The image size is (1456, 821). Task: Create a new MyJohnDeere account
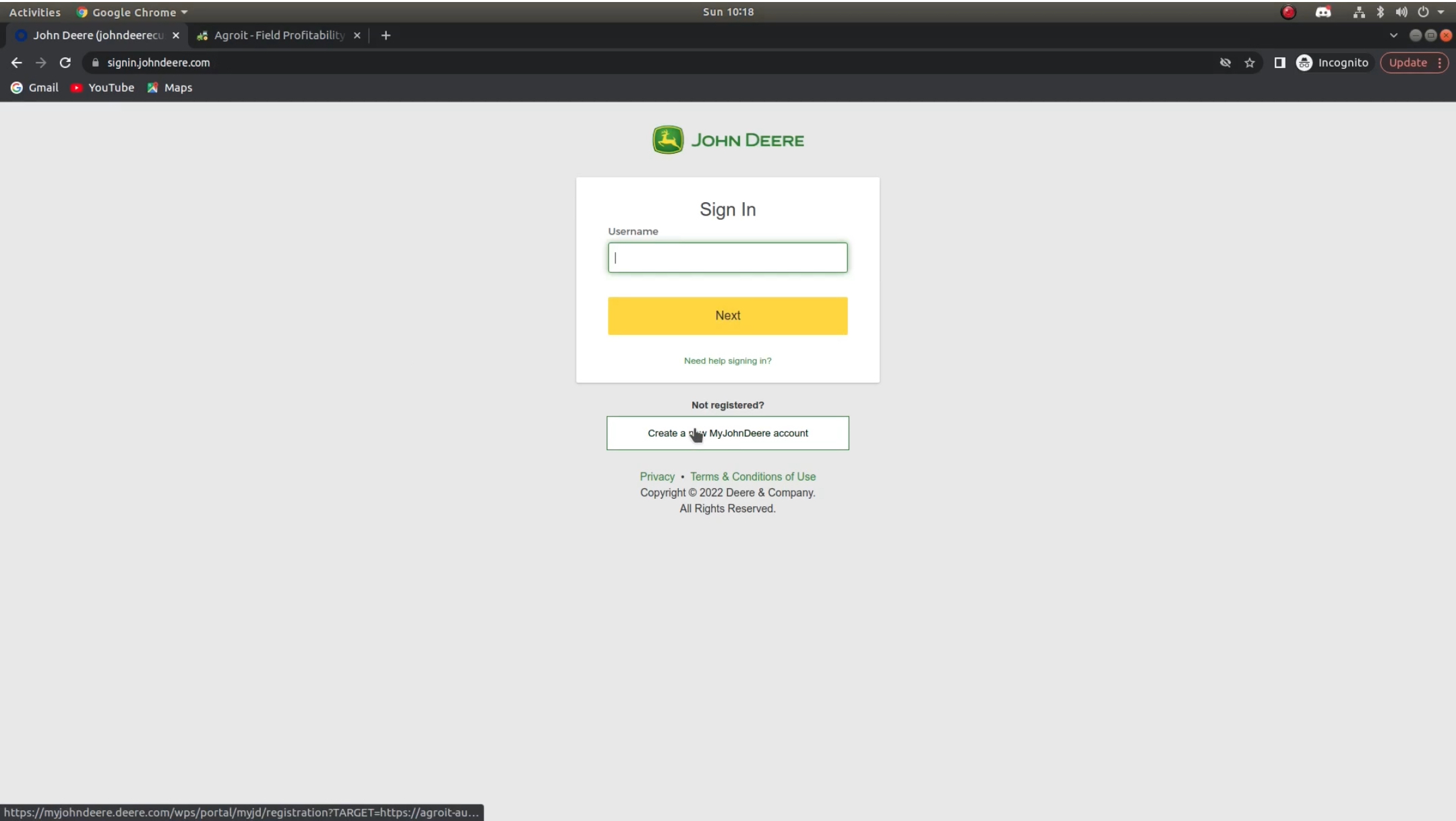pyautogui.click(x=727, y=433)
